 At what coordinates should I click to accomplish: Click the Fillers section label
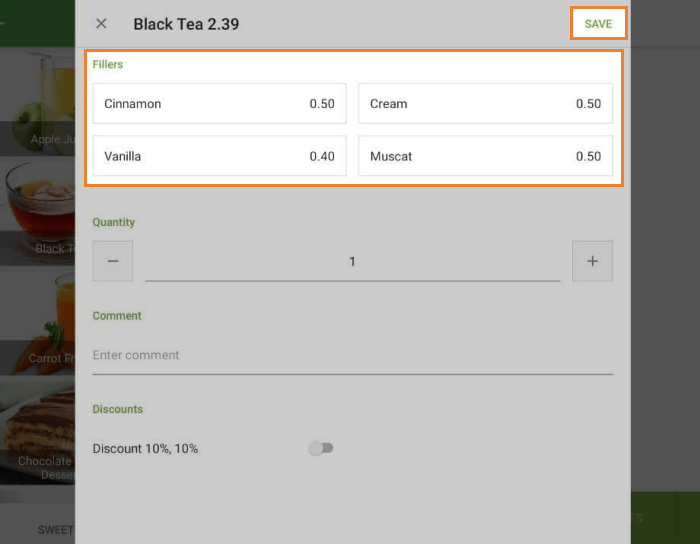108,64
